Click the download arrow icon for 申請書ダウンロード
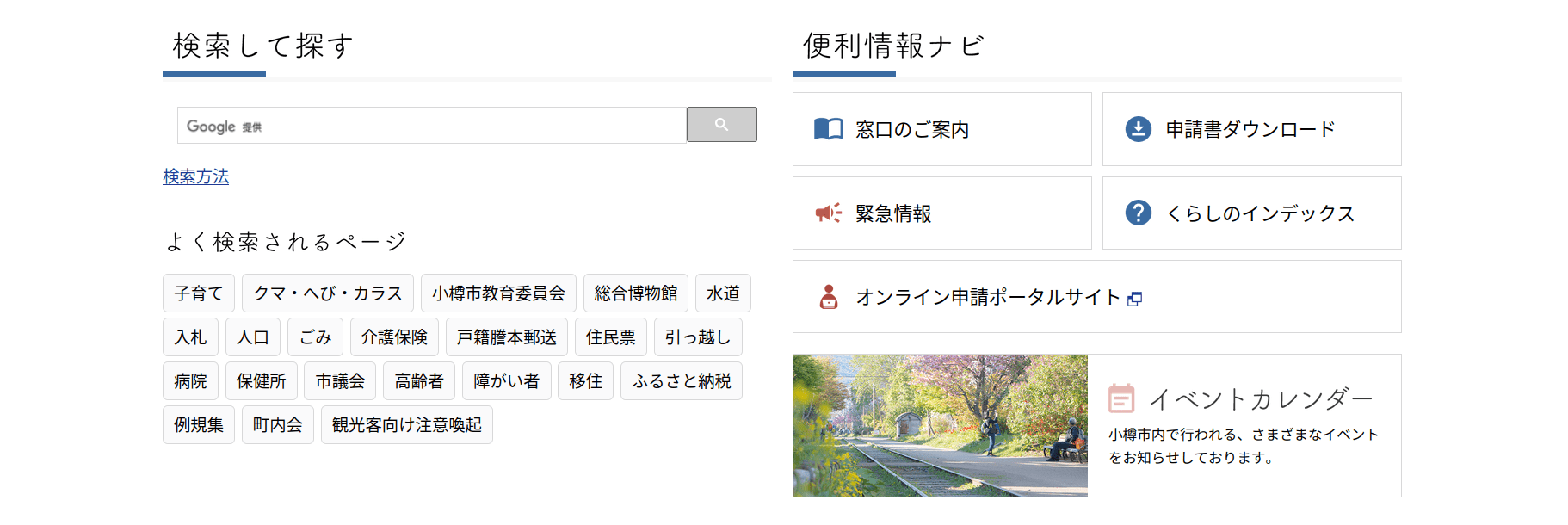The image size is (1568, 525). tap(1138, 129)
